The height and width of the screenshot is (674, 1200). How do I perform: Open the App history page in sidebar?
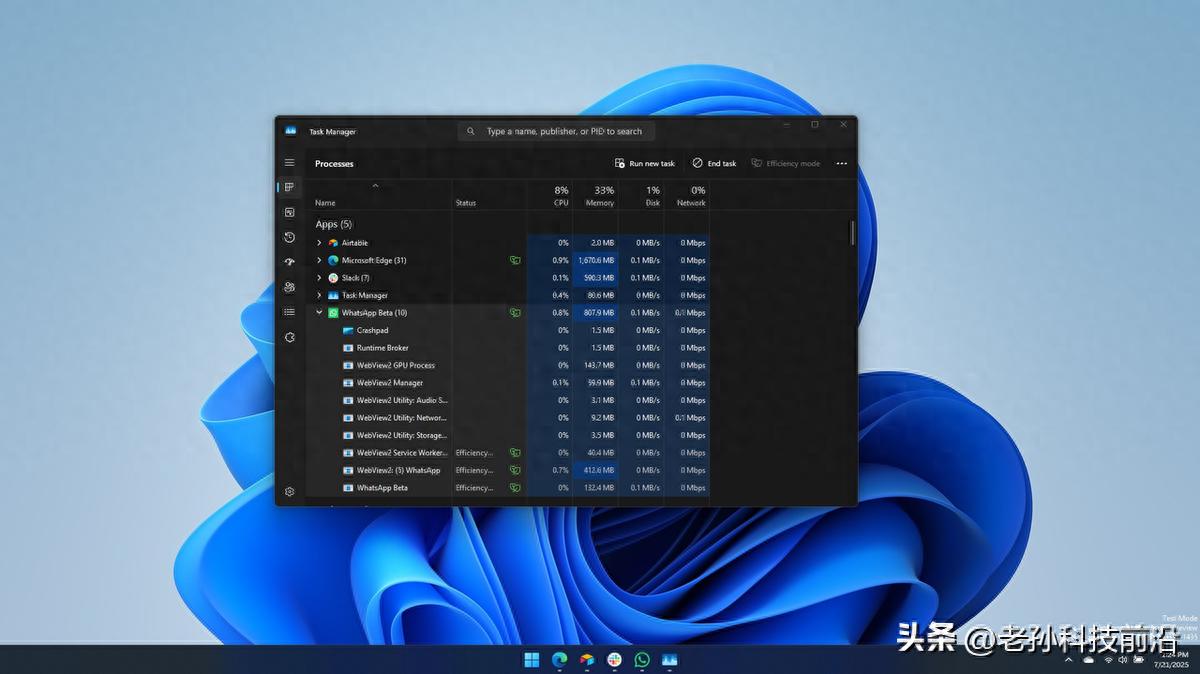[x=289, y=237]
